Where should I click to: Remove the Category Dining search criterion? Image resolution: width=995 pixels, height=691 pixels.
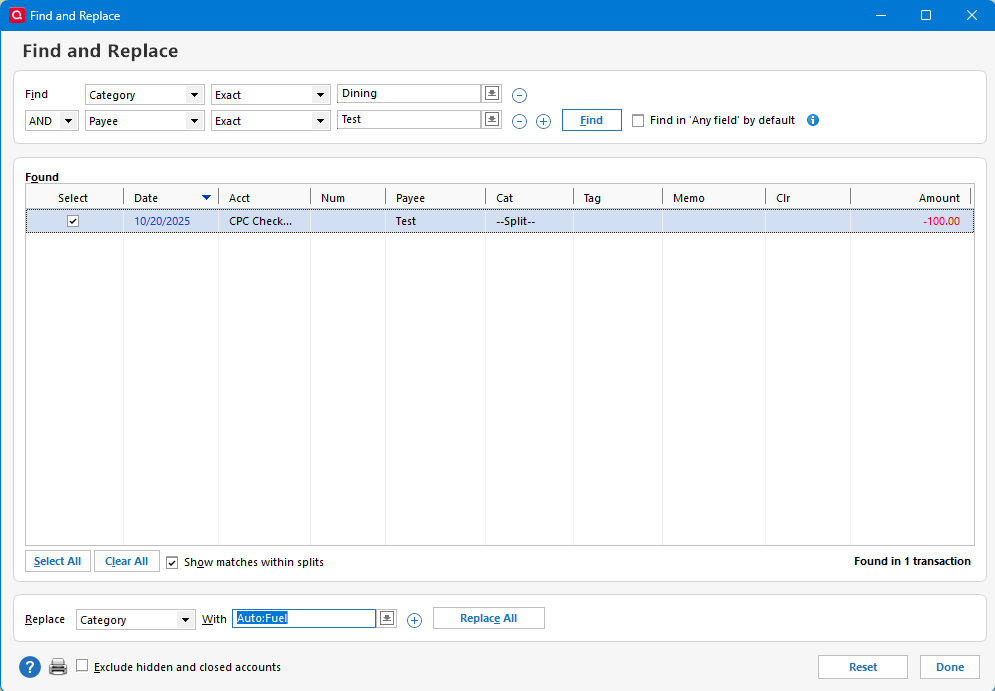click(x=519, y=96)
